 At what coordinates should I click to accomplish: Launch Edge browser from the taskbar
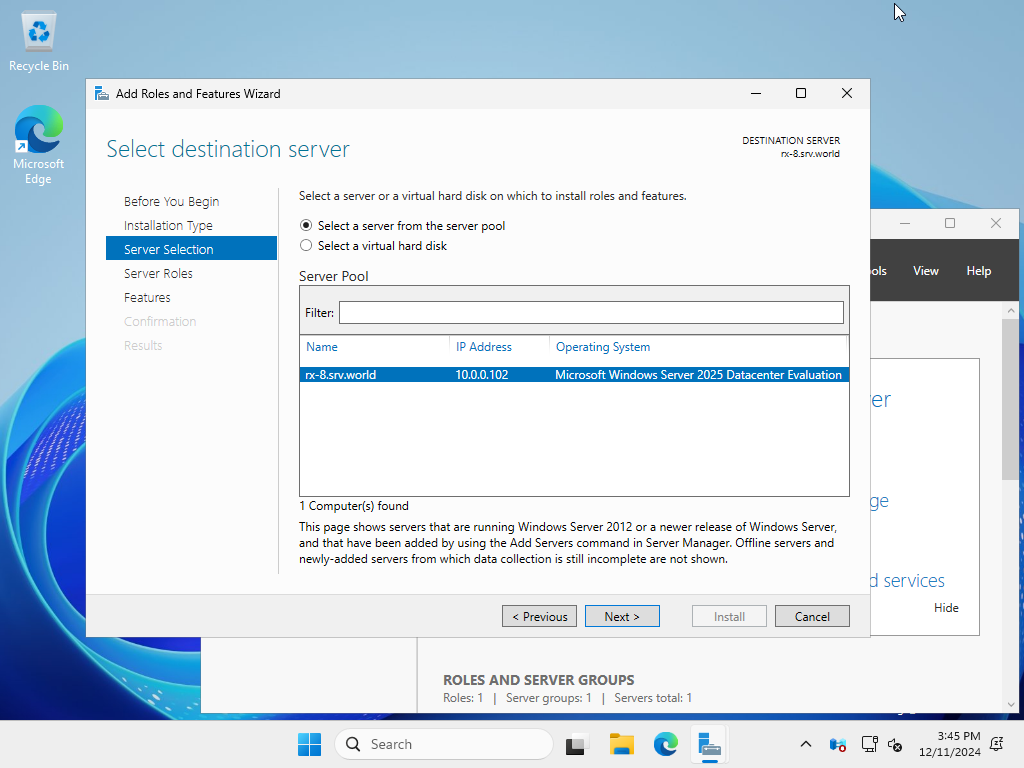point(665,744)
